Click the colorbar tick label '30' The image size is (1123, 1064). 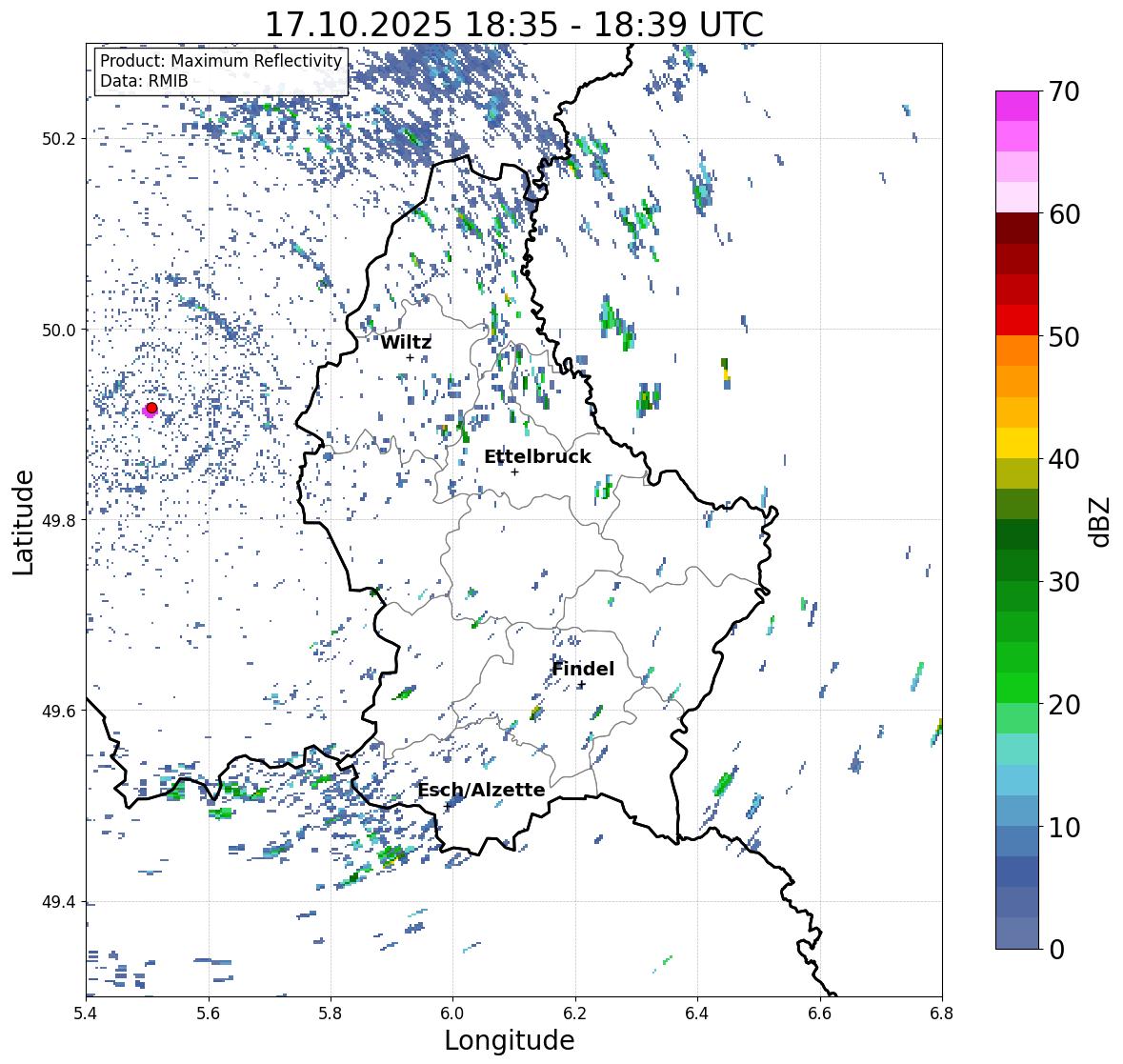click(1064, 581)
